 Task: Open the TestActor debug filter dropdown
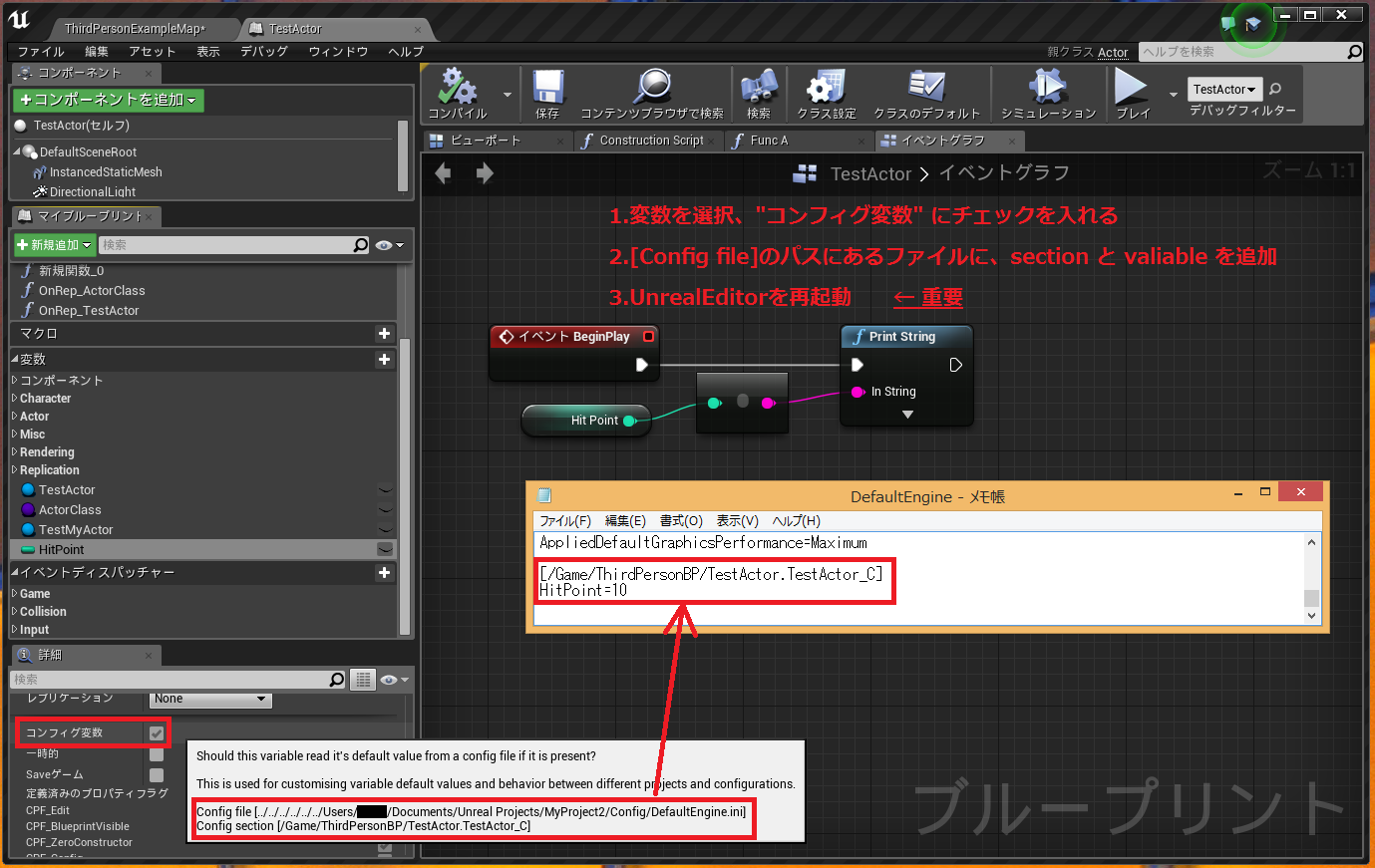click(x=1225, y=89)
